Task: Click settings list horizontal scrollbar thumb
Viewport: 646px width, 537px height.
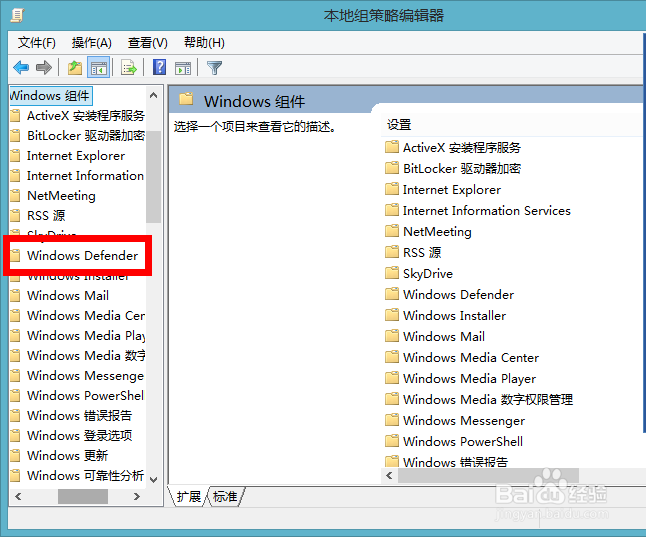Action: [488, 476]
